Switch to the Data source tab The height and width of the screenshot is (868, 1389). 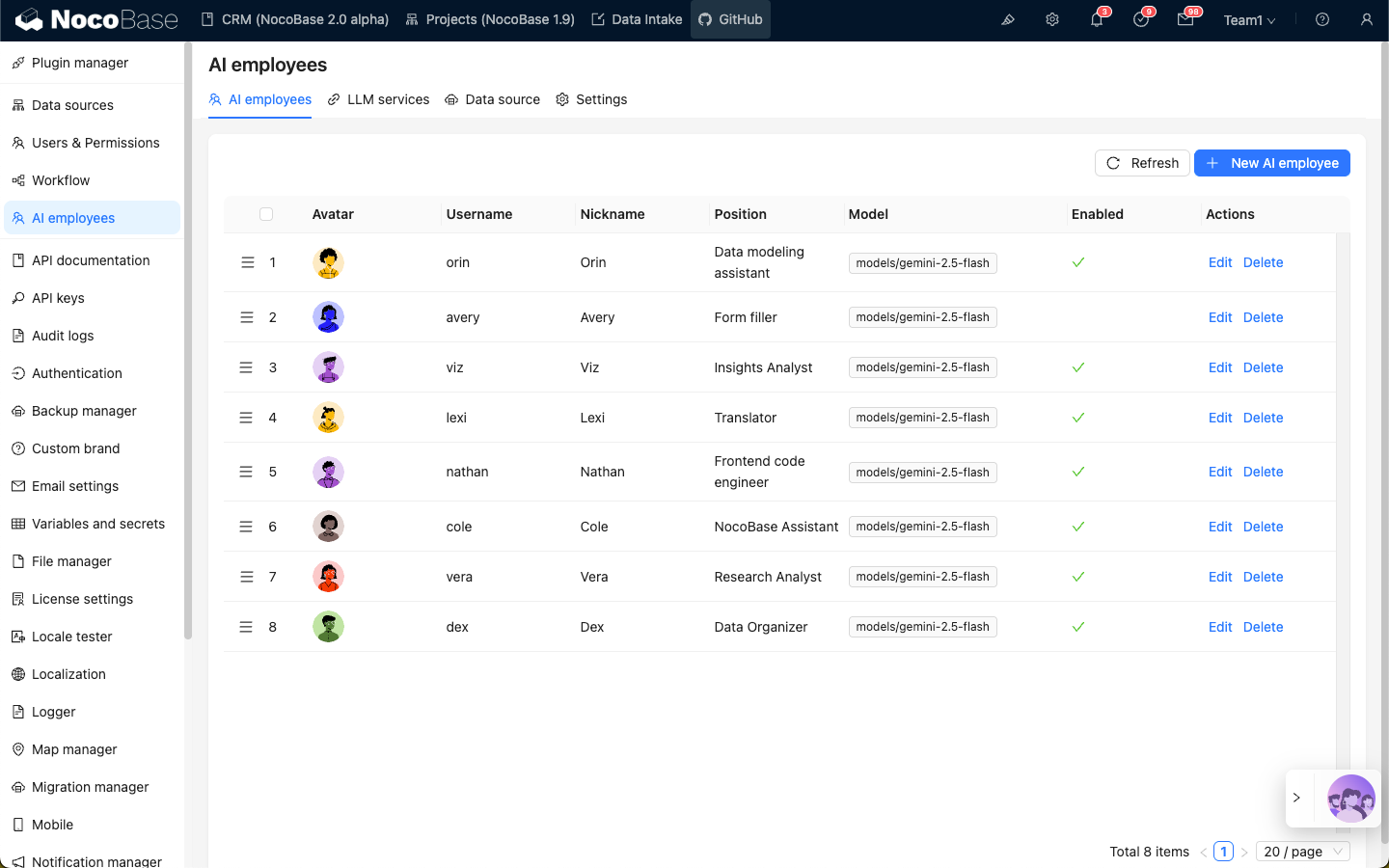492,99
